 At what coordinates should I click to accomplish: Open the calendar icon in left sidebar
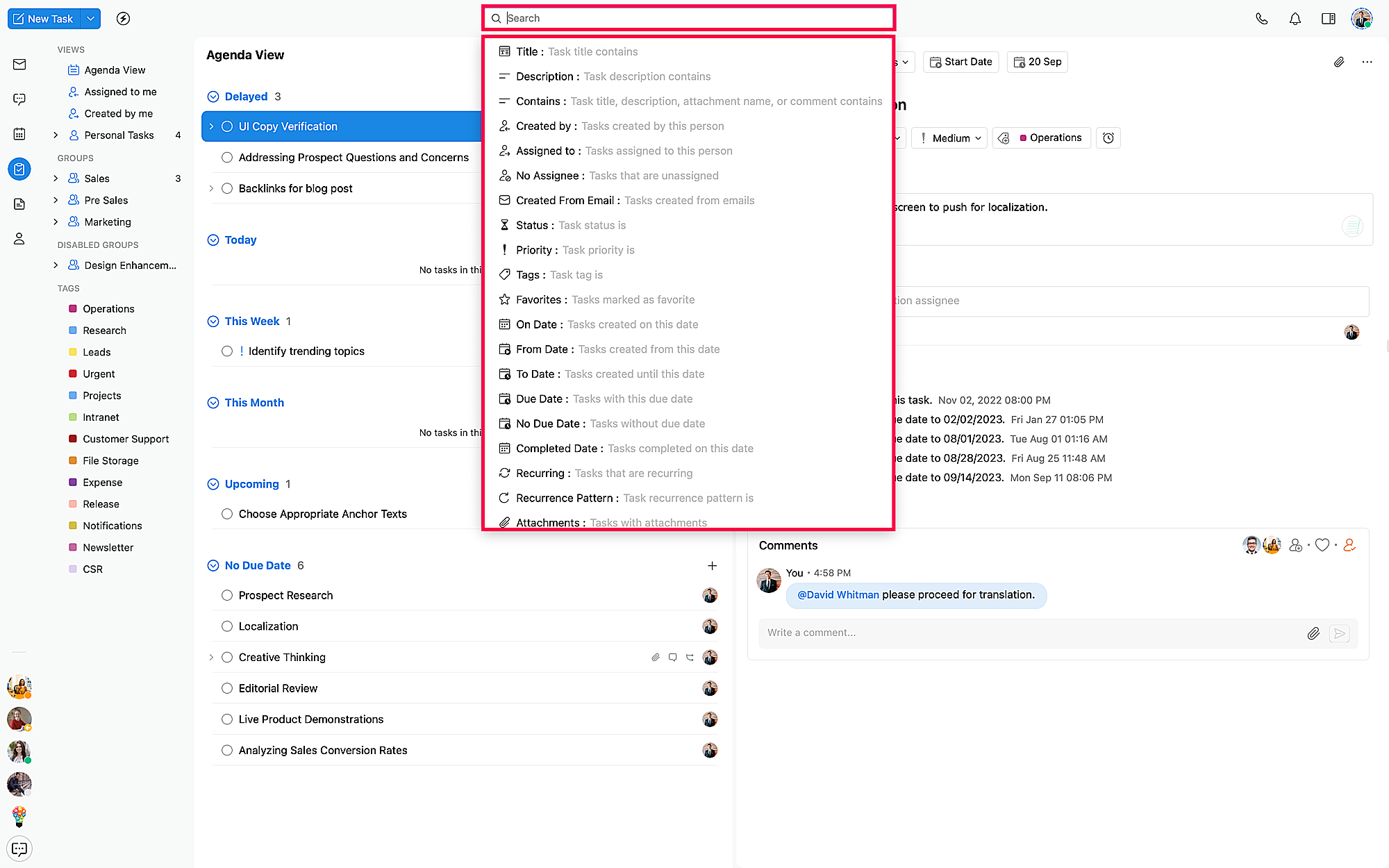click(x=19, y=134)
